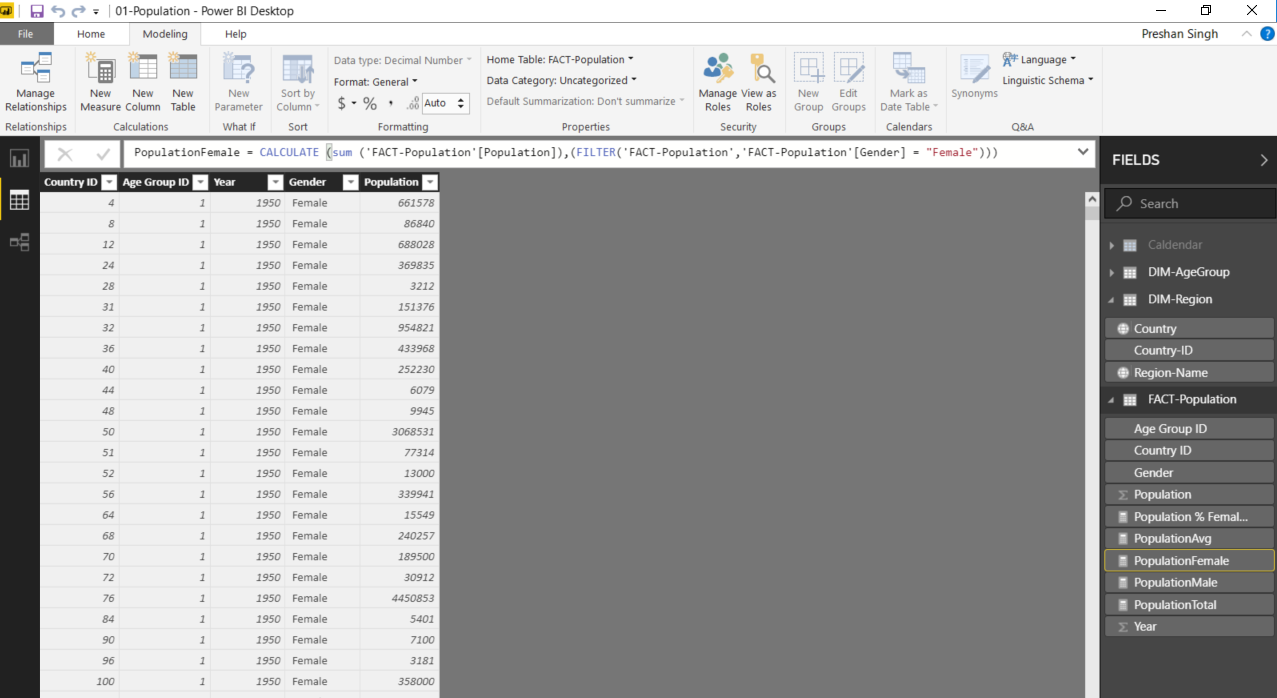Open Gender column filter dropdown

(x=350, y=182)
